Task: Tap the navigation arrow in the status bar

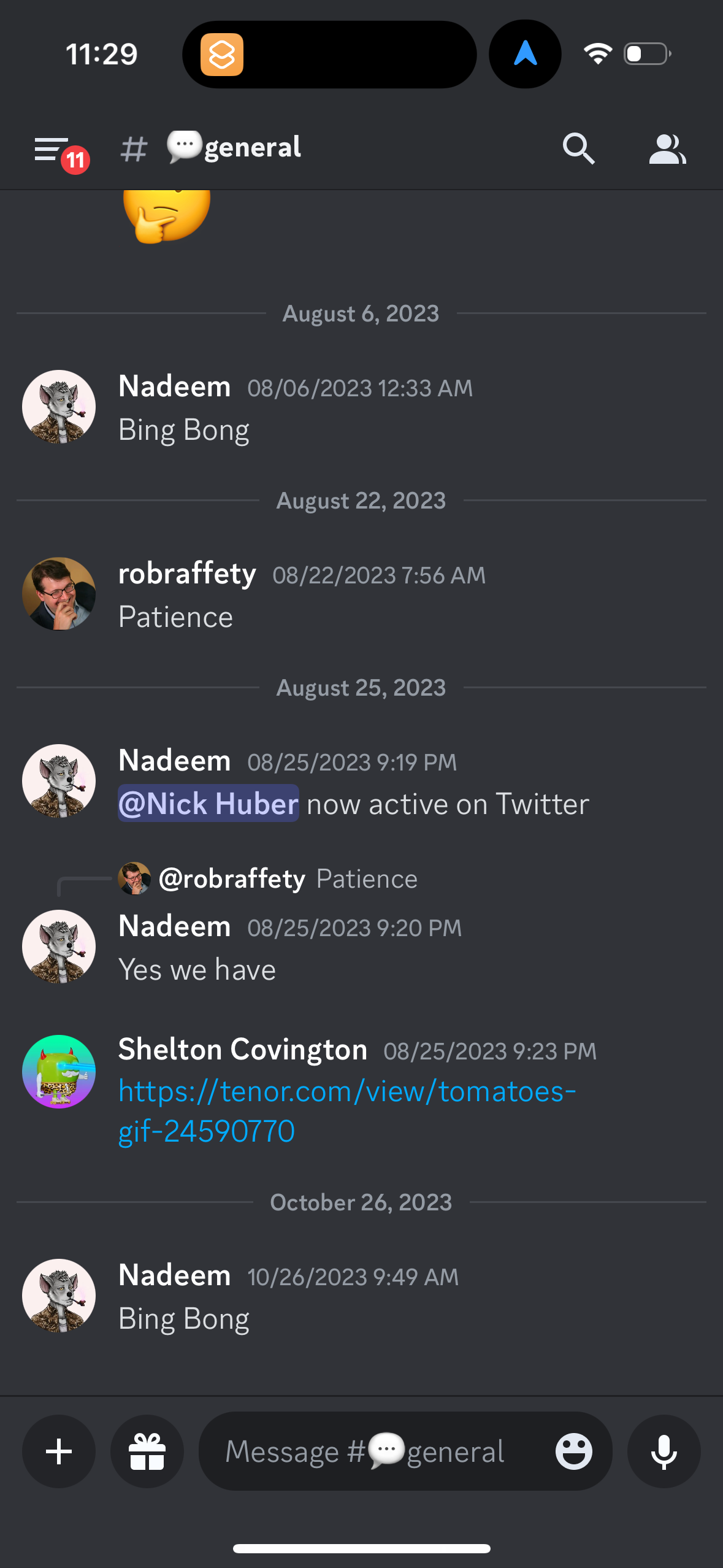Action: (525, 54)
